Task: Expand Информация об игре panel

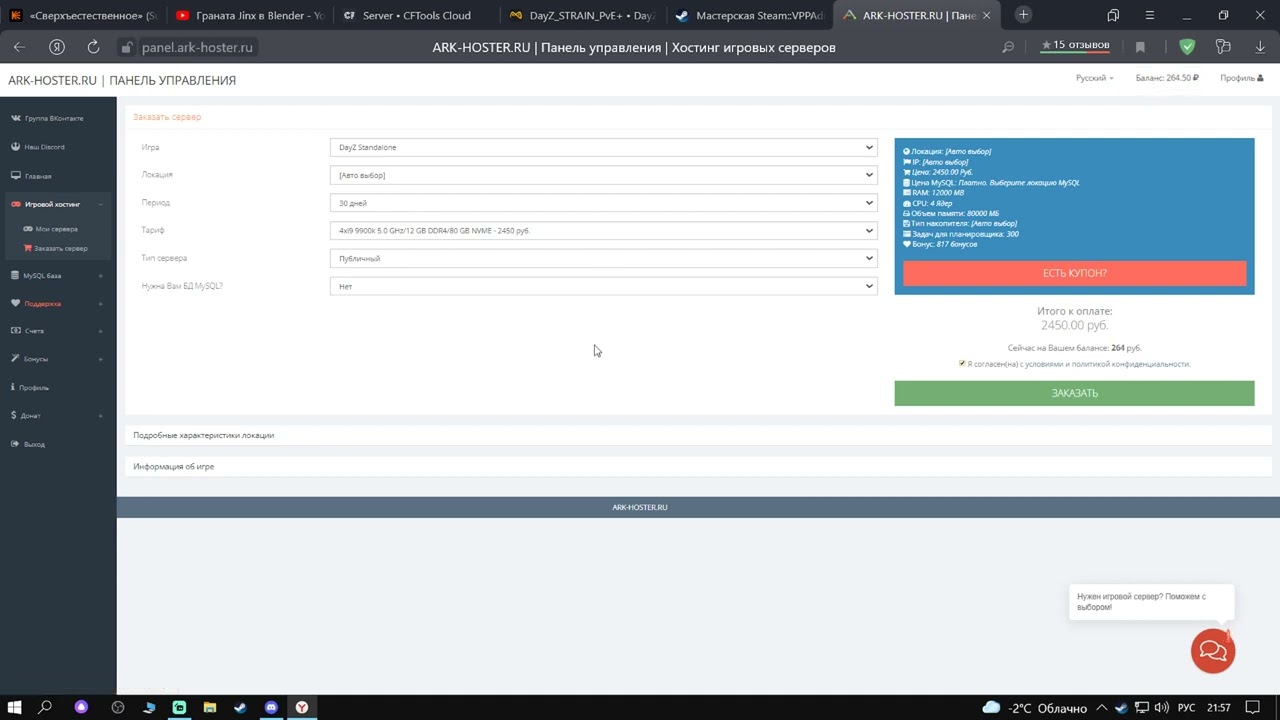Action: tap(173, 466)
